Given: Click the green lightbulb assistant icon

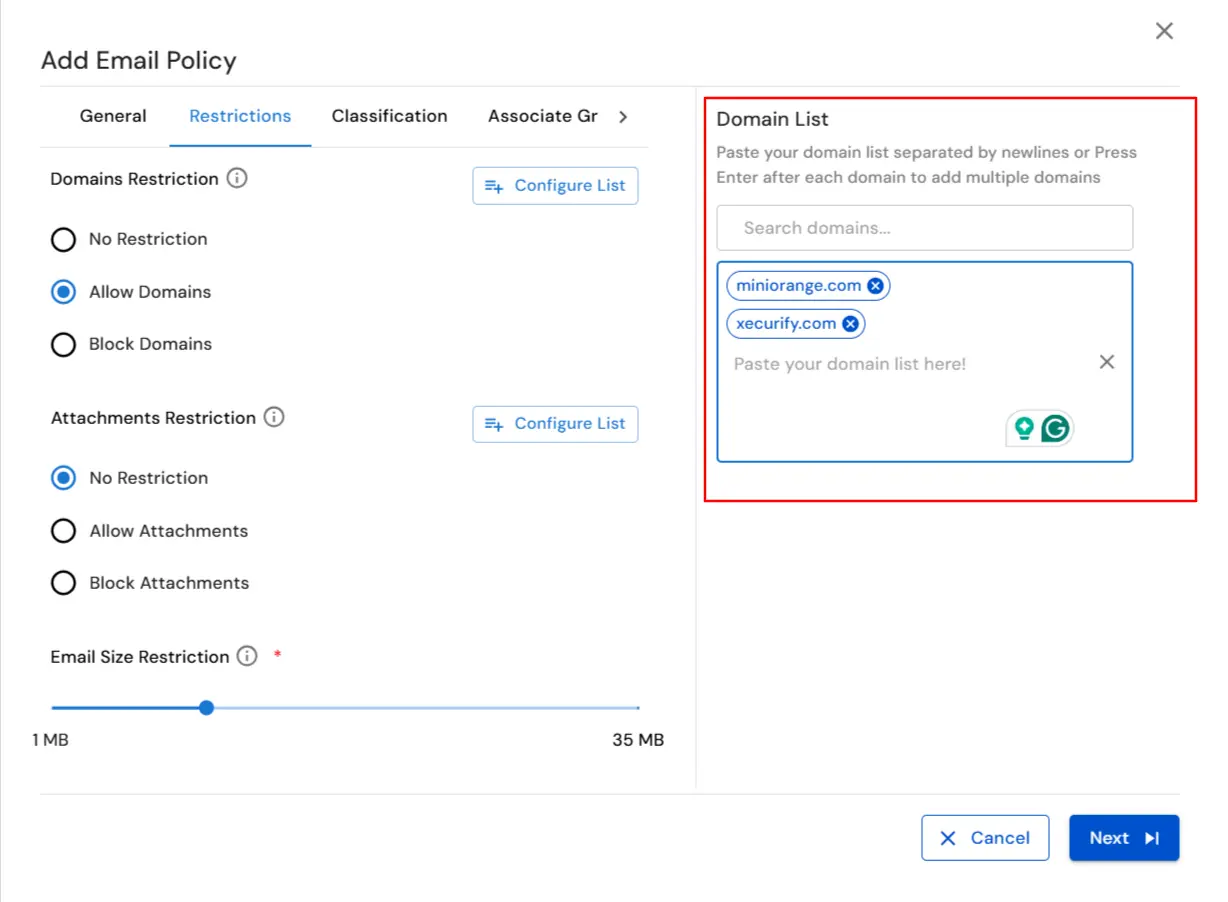Looking at the screenshot, I should (x=1020, y=427).
